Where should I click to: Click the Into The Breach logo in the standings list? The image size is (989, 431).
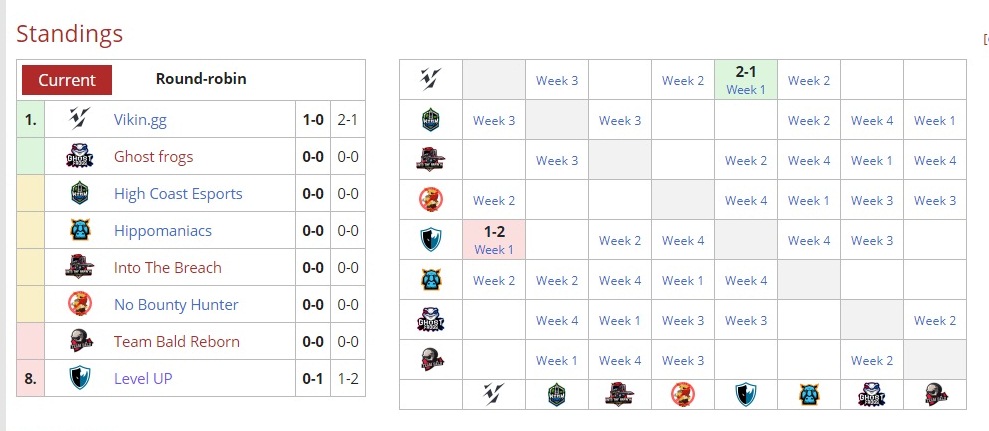80,268
